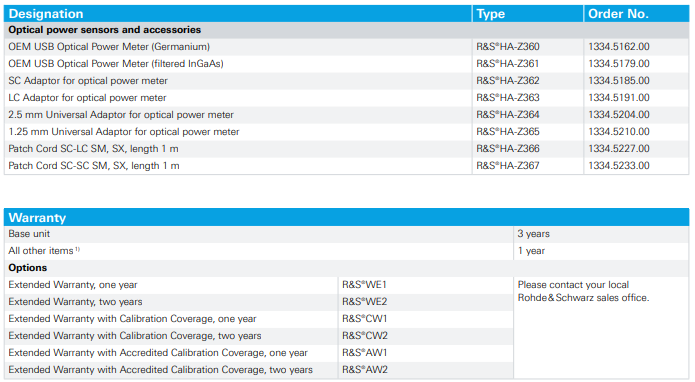The image size is (695, 382).
Task: Select 'Extended Warranty with Calibration Coverage, one year'
Action: coord(132,319)
